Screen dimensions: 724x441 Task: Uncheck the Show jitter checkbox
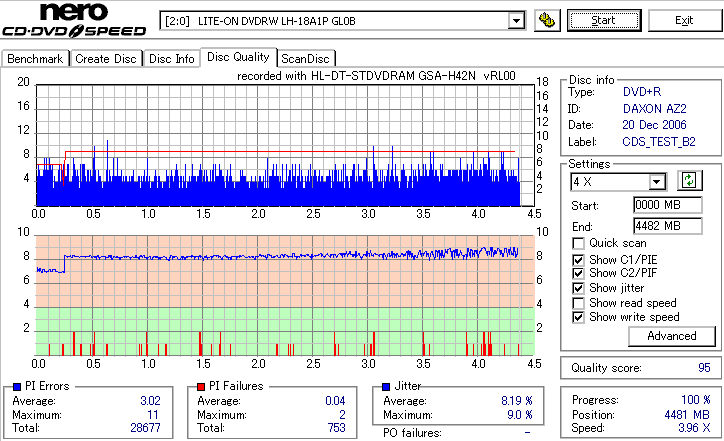tap(578, 288)
